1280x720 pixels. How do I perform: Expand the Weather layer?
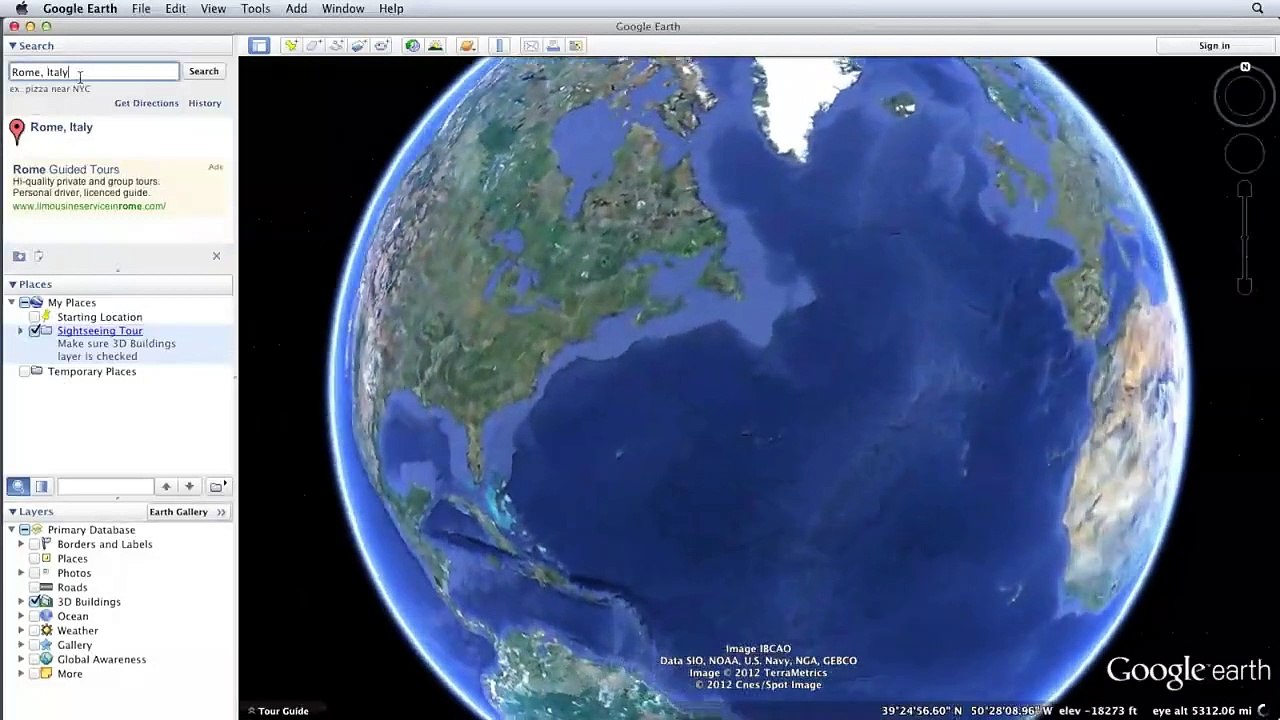point(21,631)
